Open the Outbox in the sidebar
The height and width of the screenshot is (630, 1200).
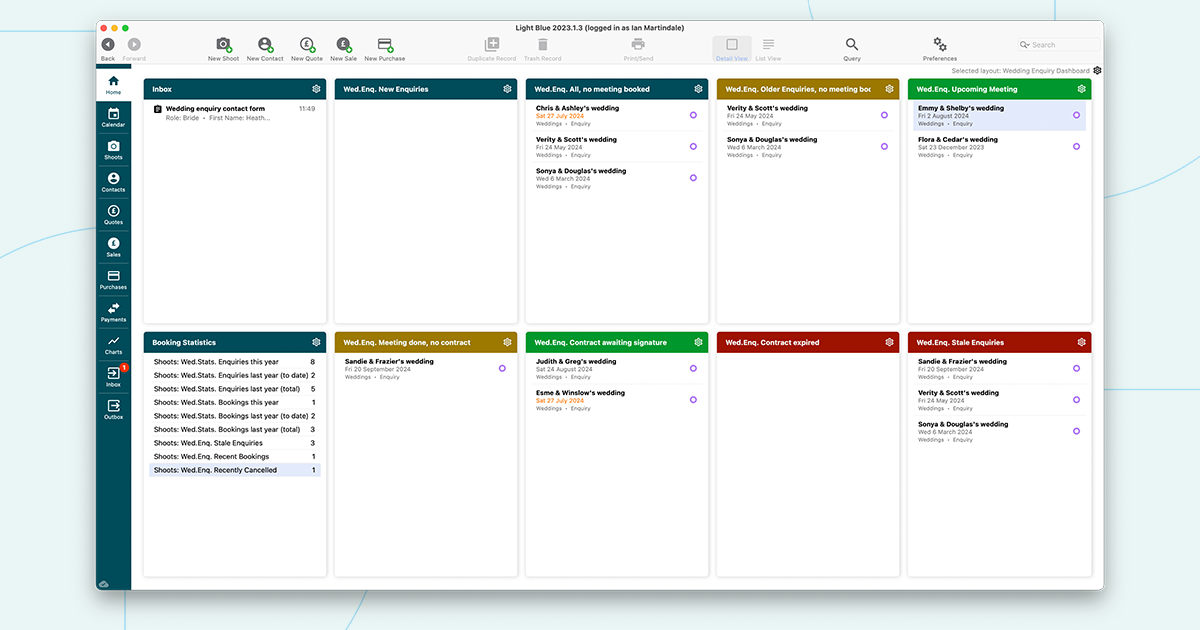pyautogui.click(x=113, y=409)
